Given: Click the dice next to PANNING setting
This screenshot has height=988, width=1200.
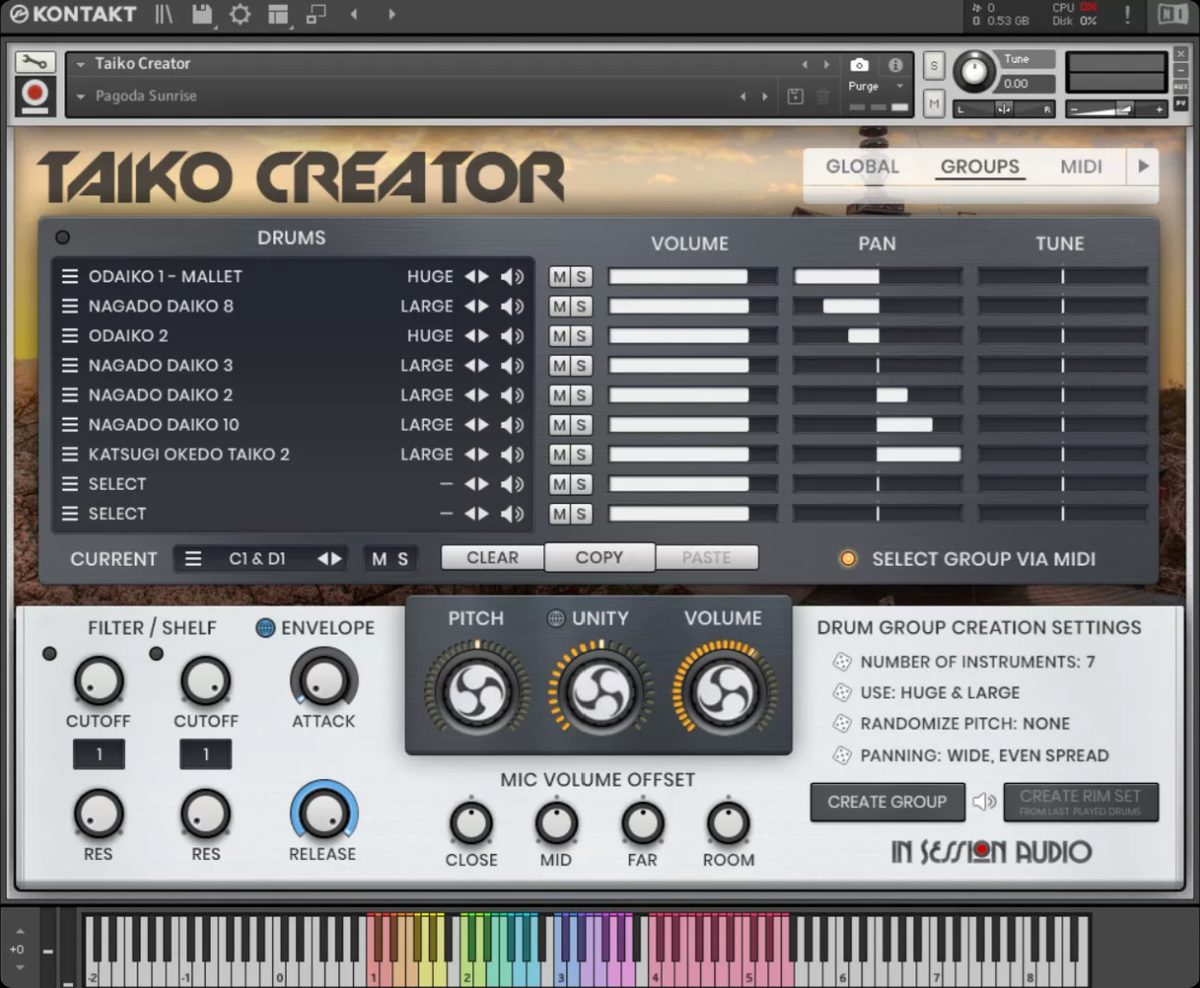Looking at the screenshot, I should (843, 756).
